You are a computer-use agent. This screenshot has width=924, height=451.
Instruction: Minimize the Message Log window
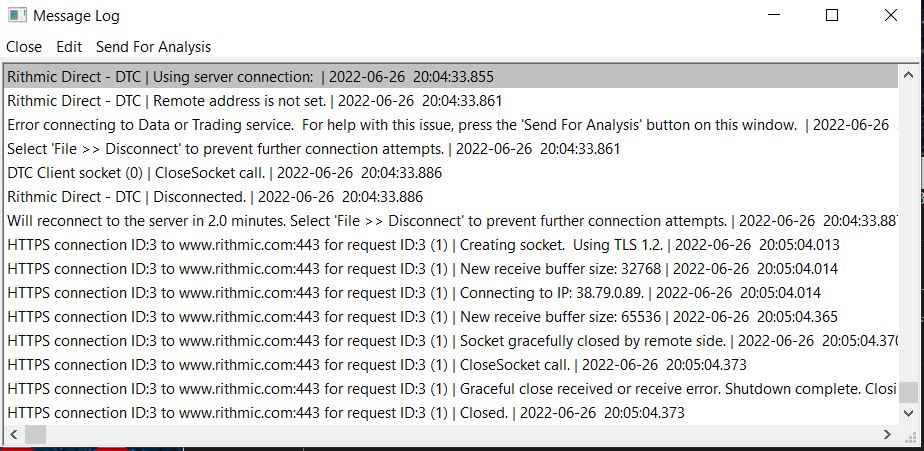(x=774, y=16)
